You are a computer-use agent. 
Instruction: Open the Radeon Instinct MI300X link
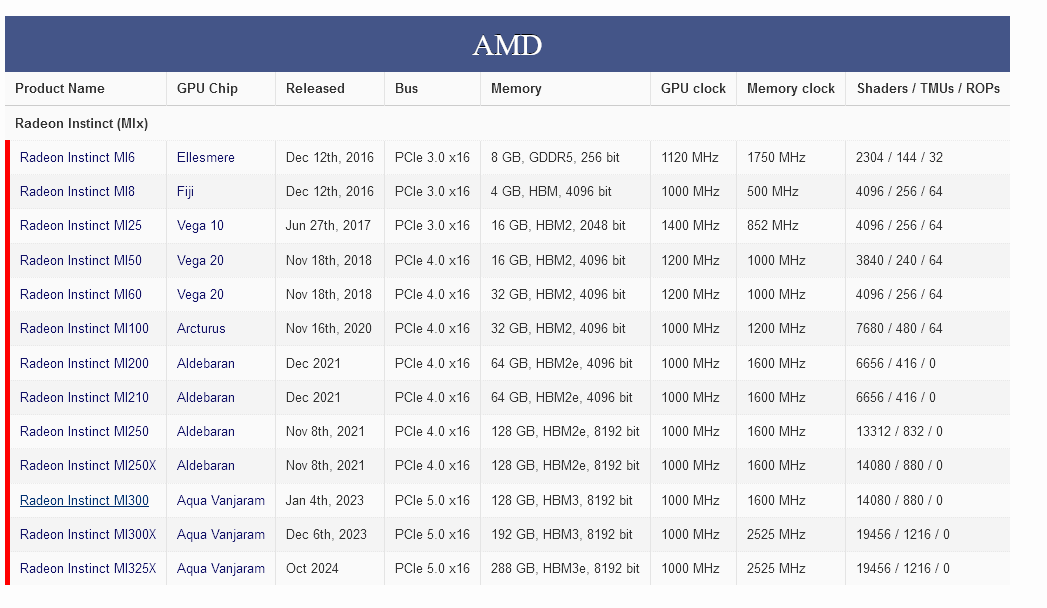click(x=88, y=534)
